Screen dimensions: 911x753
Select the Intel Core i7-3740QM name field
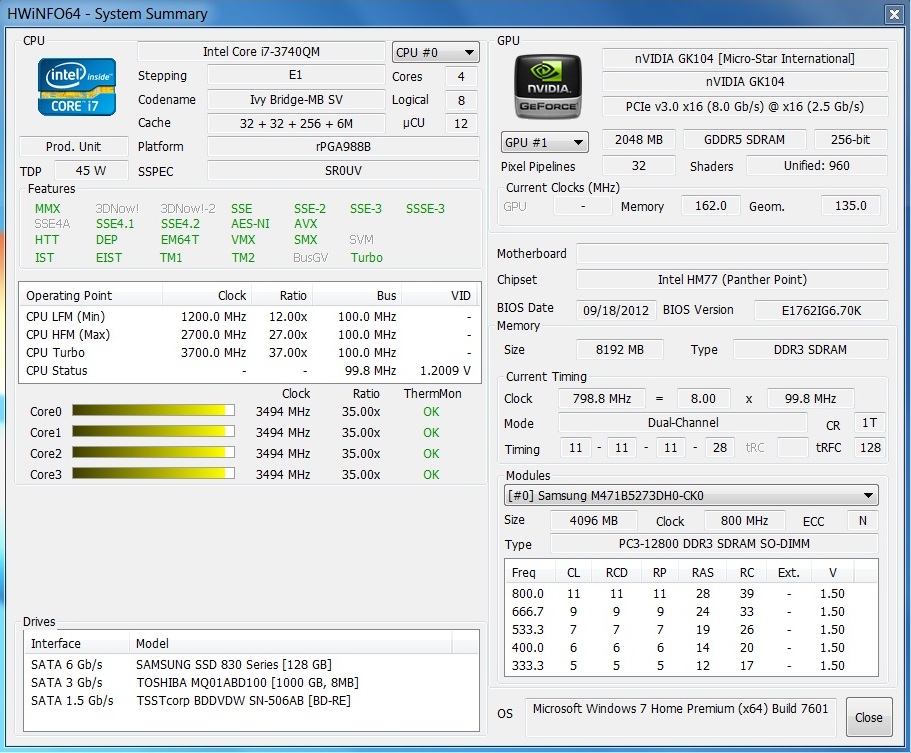(x=261, y=52)
